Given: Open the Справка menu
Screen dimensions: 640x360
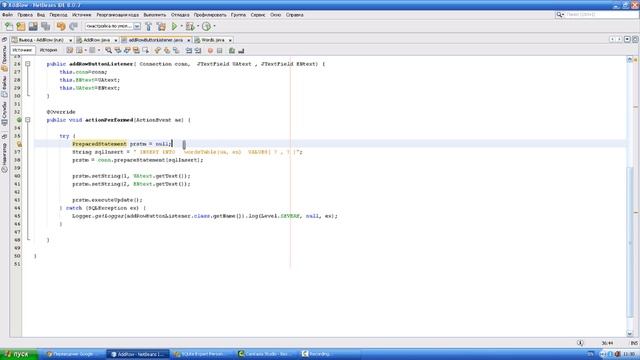Looking at the screenshot, I should (x=295, y=15).
